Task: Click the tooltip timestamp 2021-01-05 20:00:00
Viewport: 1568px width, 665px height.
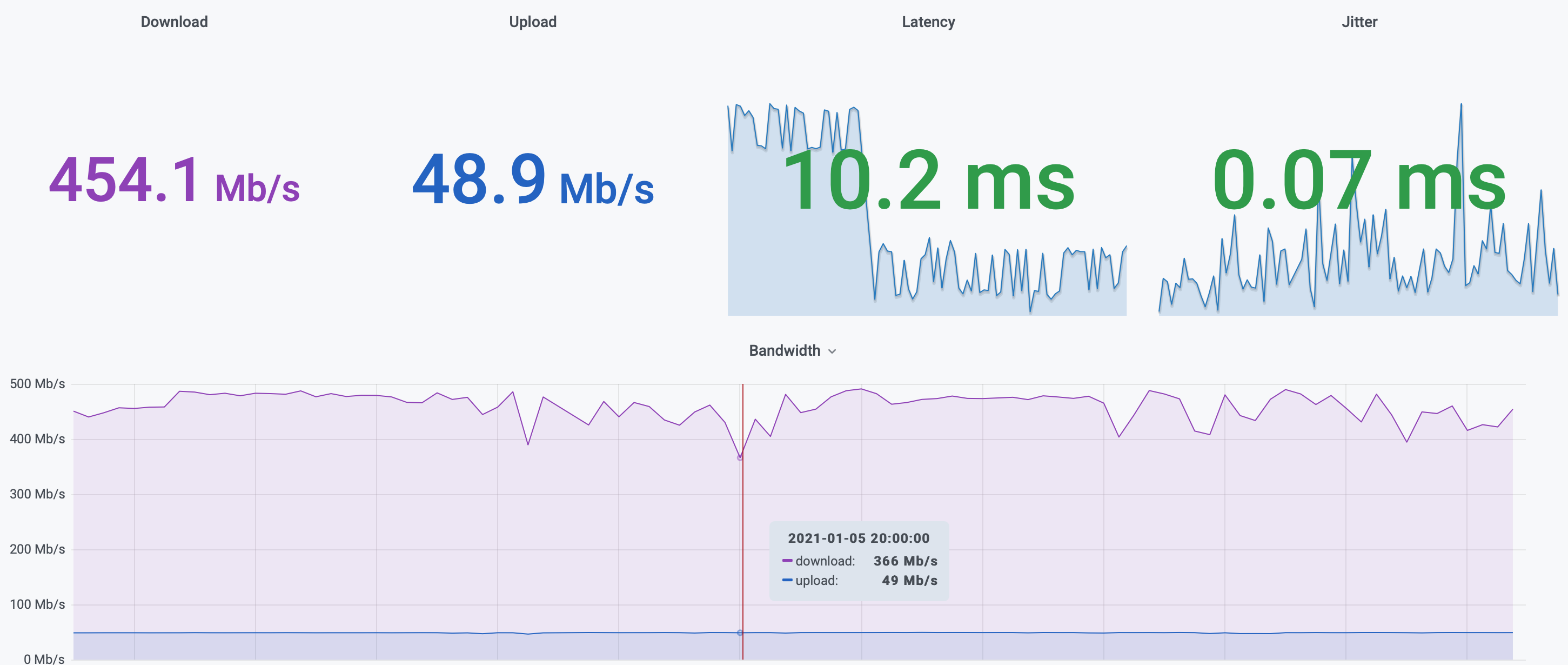Action: pyautogui.click(x=858, y=538)
